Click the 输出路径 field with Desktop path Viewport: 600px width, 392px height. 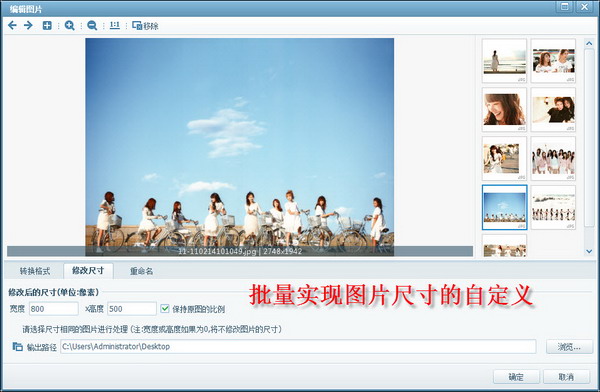298,347
